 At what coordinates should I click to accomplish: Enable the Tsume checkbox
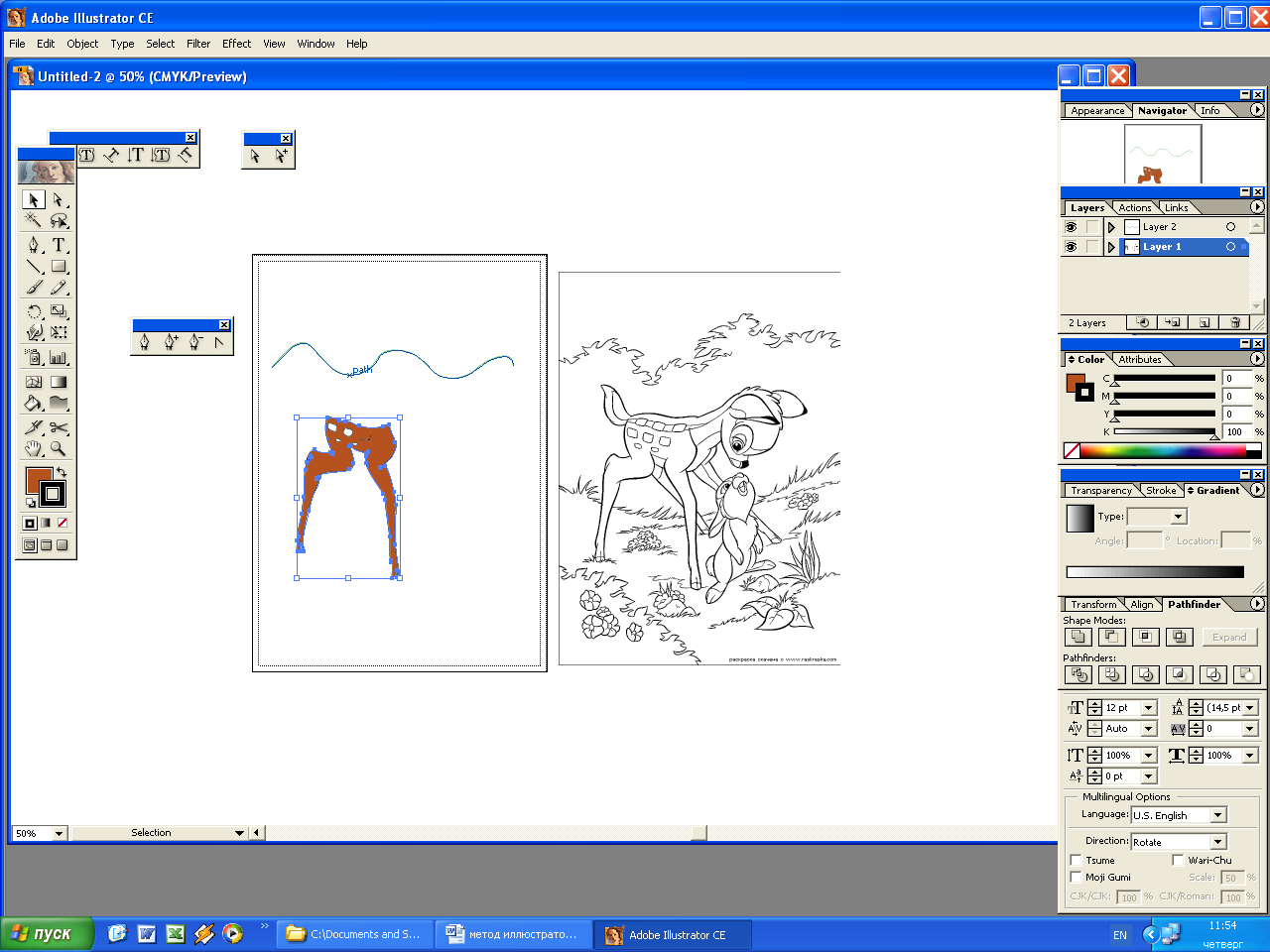(1076, 860)
